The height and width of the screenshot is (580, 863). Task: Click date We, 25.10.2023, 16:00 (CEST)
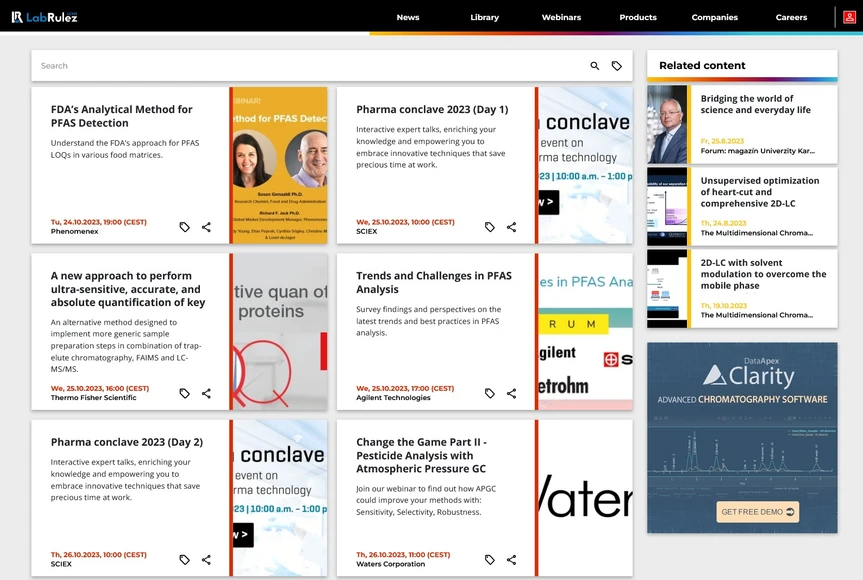coord(100,389)
